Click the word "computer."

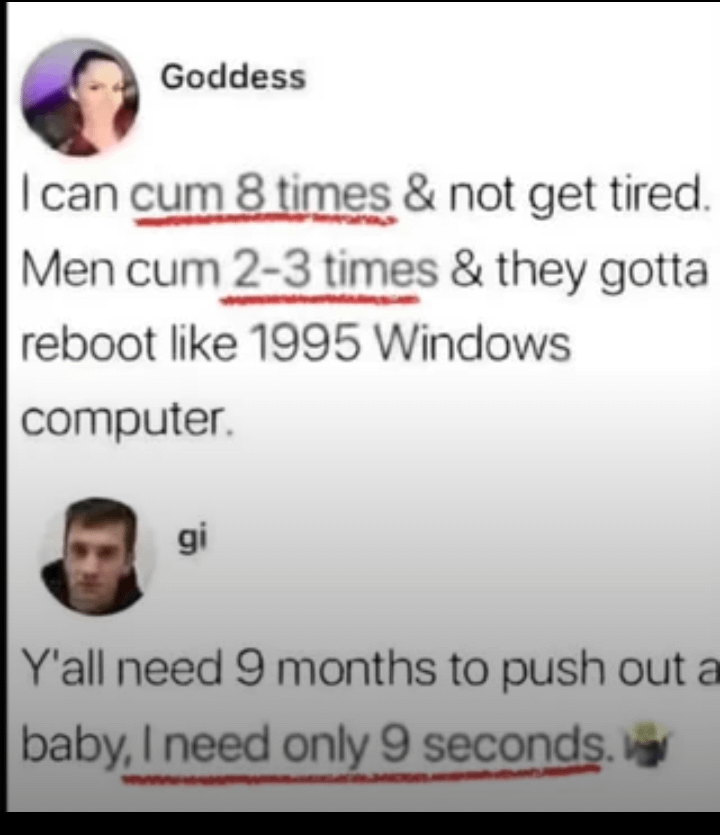(127, 421)
